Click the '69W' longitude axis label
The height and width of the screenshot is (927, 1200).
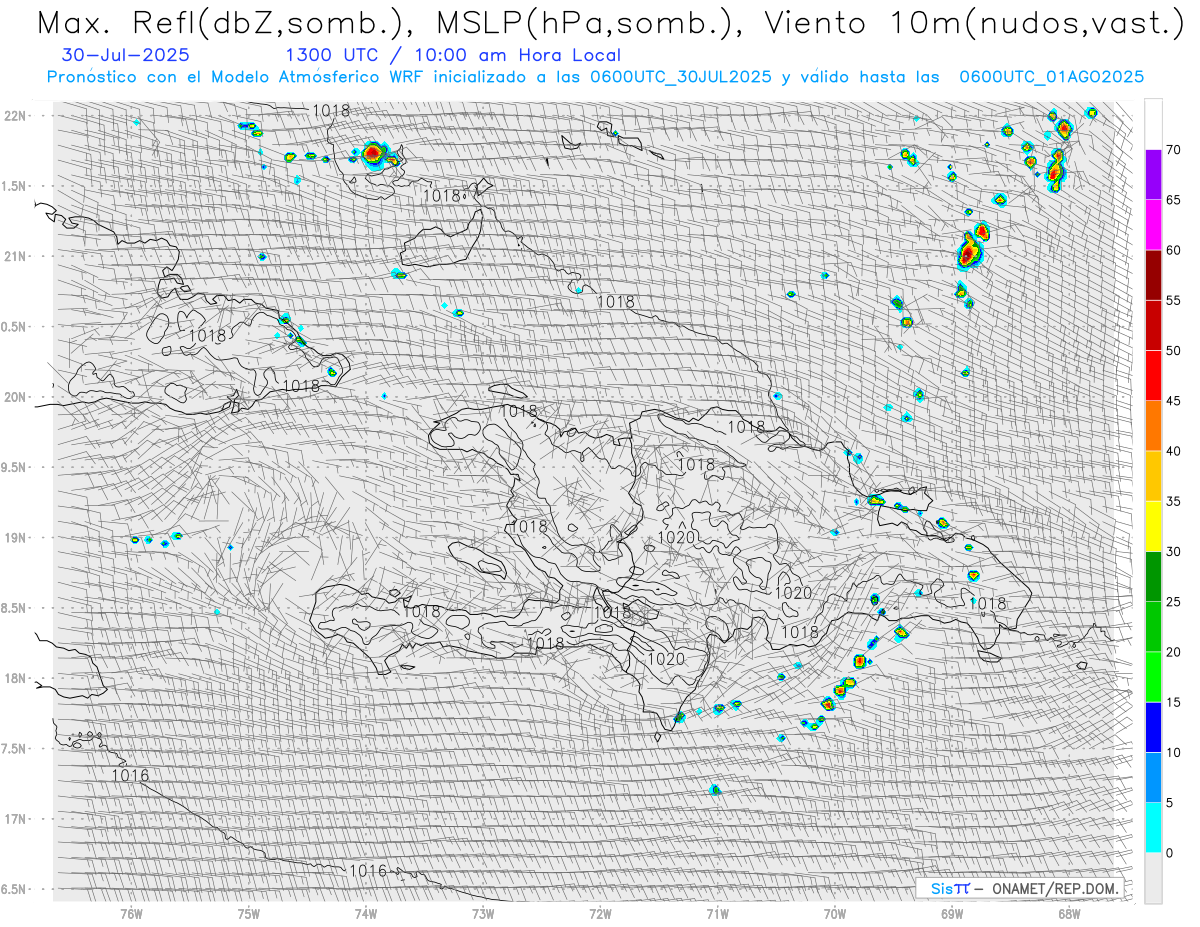tap(952, 913)
